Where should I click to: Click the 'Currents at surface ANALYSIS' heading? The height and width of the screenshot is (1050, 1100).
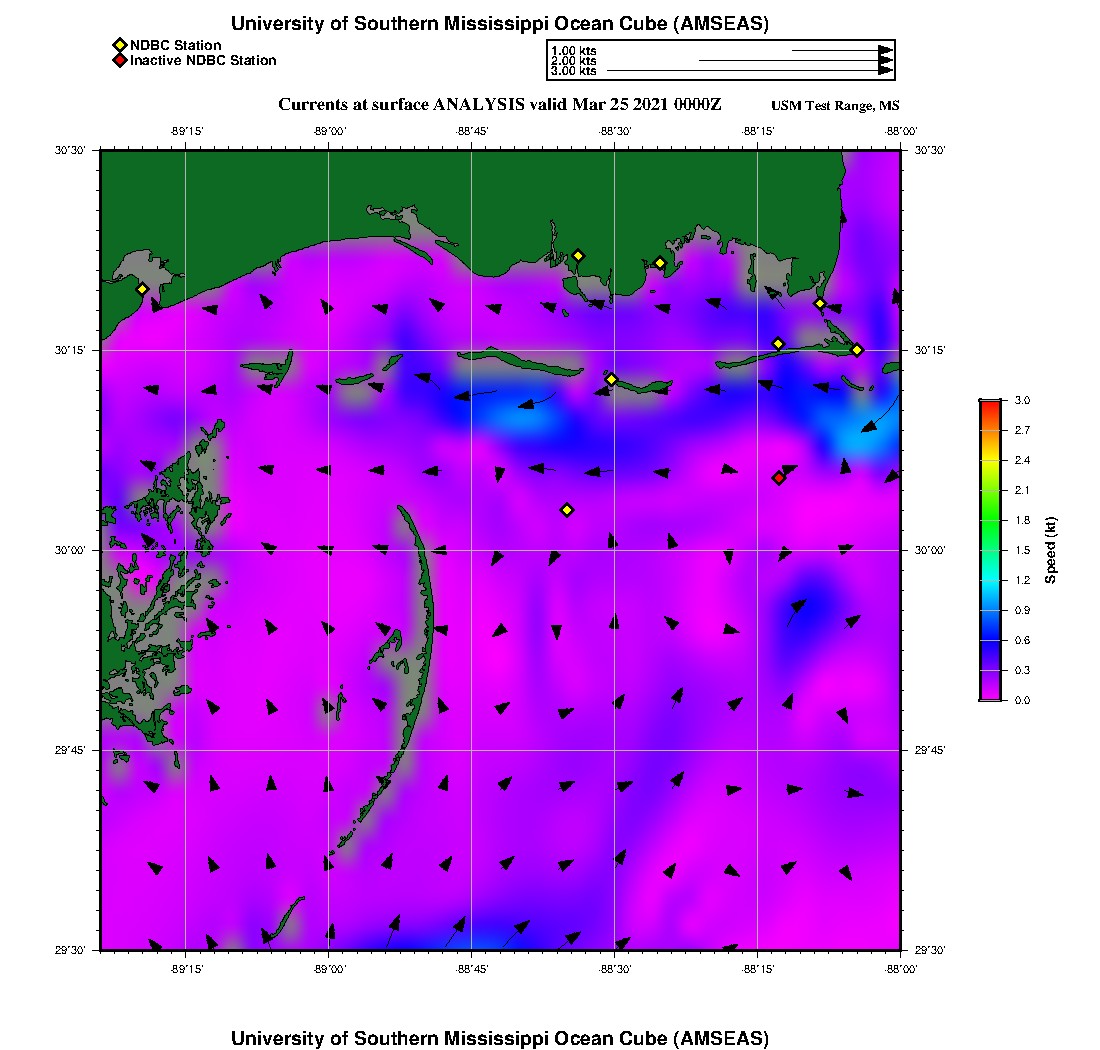click(500, 105)
